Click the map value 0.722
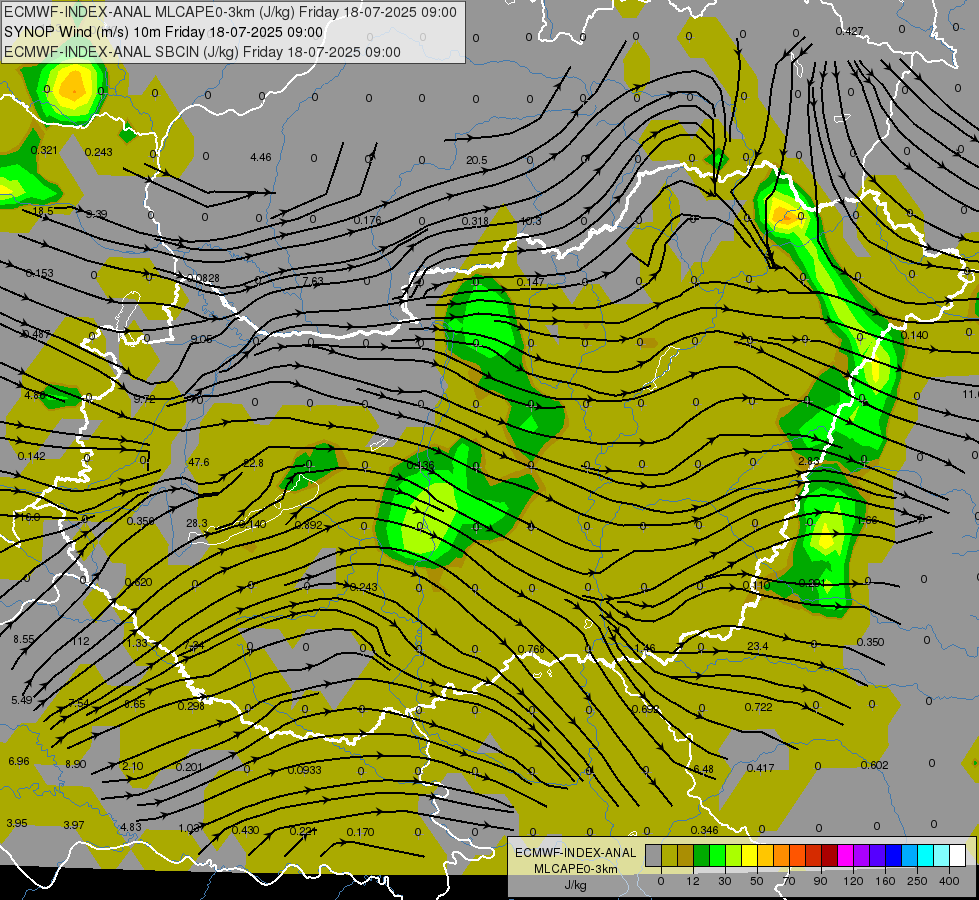The width and height of the screenshot is (979, 900). 759,707
